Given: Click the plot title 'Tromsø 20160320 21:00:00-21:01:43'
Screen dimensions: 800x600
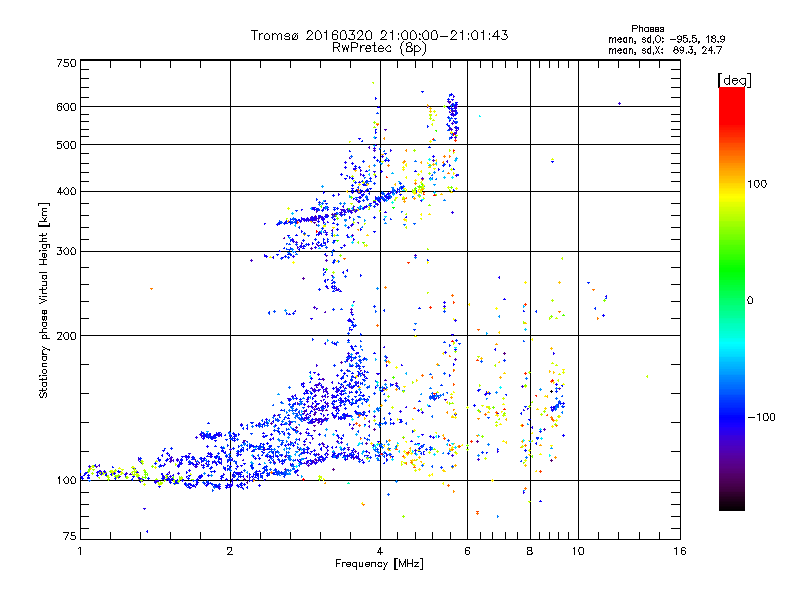Looking at the screenshot, I should click(379, 35).
